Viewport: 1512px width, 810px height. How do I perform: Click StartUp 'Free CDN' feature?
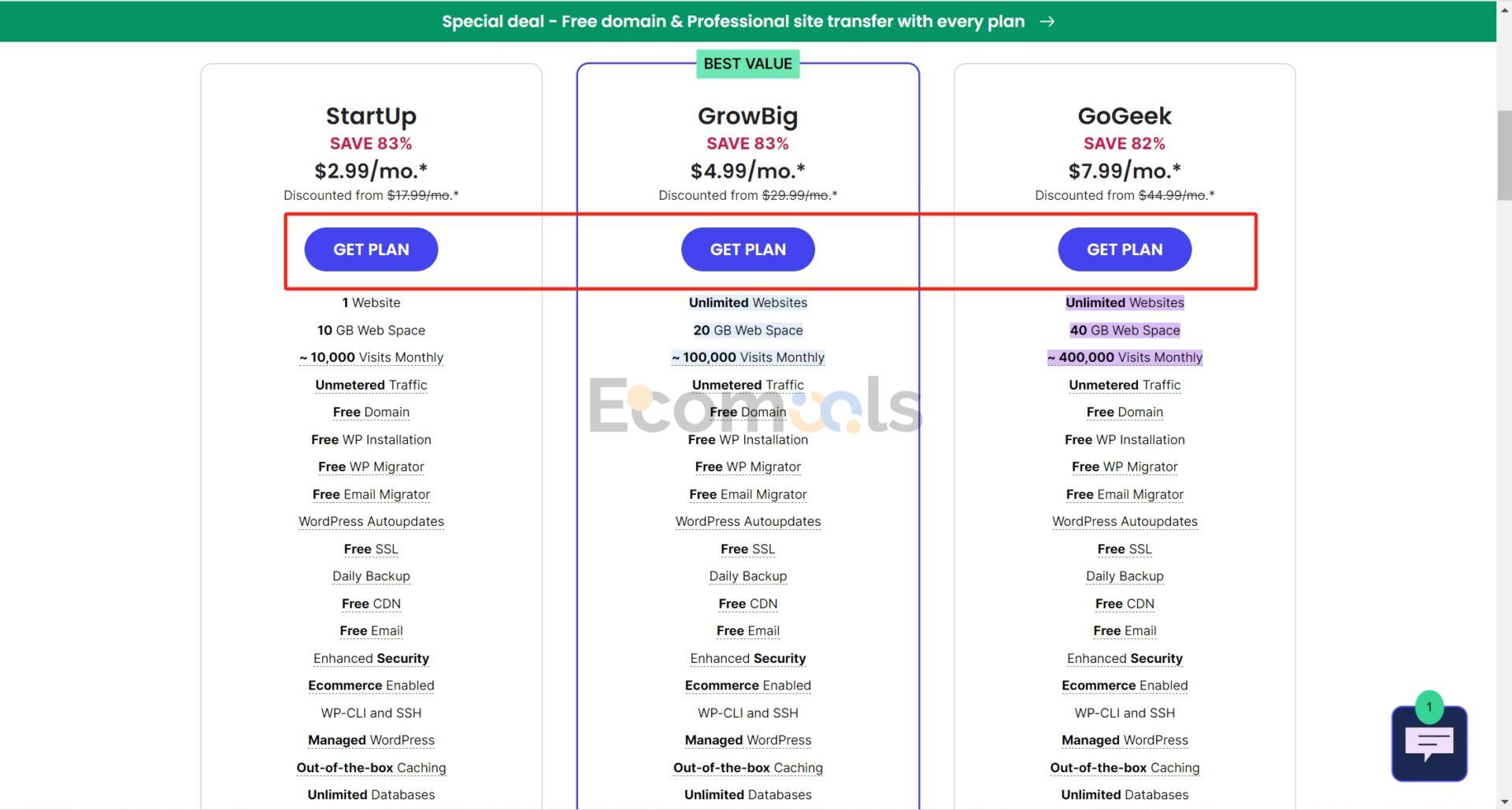click(371, 604)
